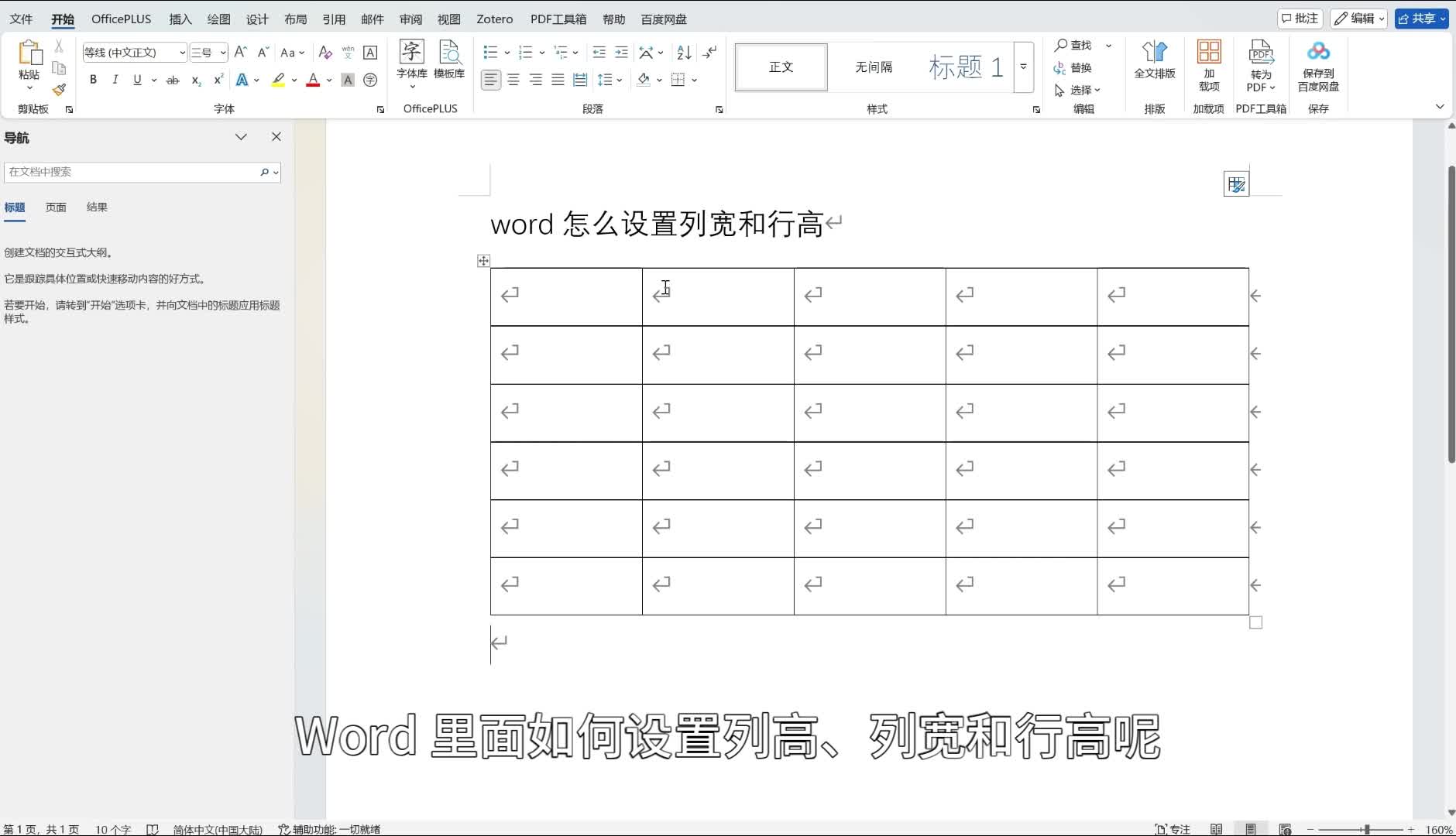This screenshot has width=1456, height=836.
Task: Click the spell check status bar icon
Action: tap(153, 829)
